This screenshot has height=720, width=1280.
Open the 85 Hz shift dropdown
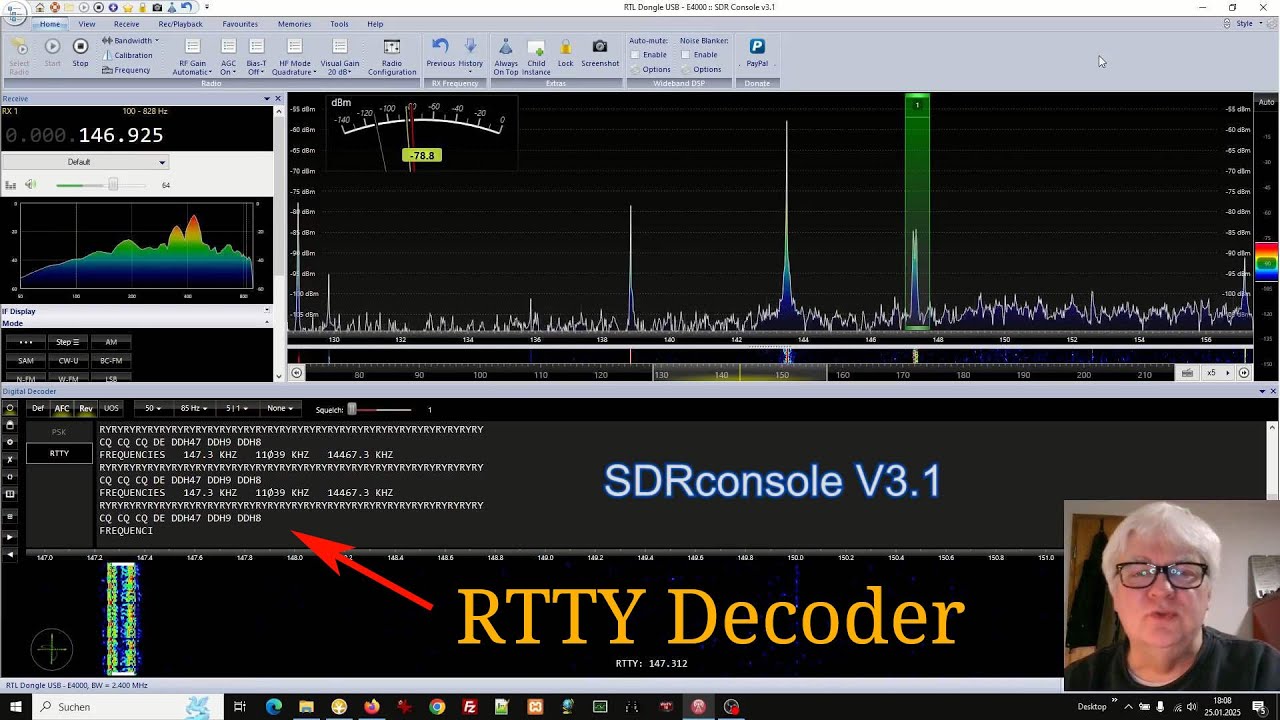[x=194, y=408]
